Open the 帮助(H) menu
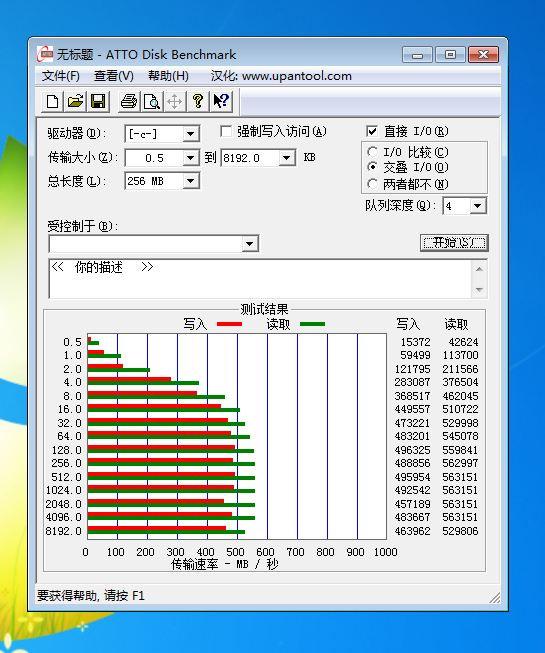 point(168,76)
